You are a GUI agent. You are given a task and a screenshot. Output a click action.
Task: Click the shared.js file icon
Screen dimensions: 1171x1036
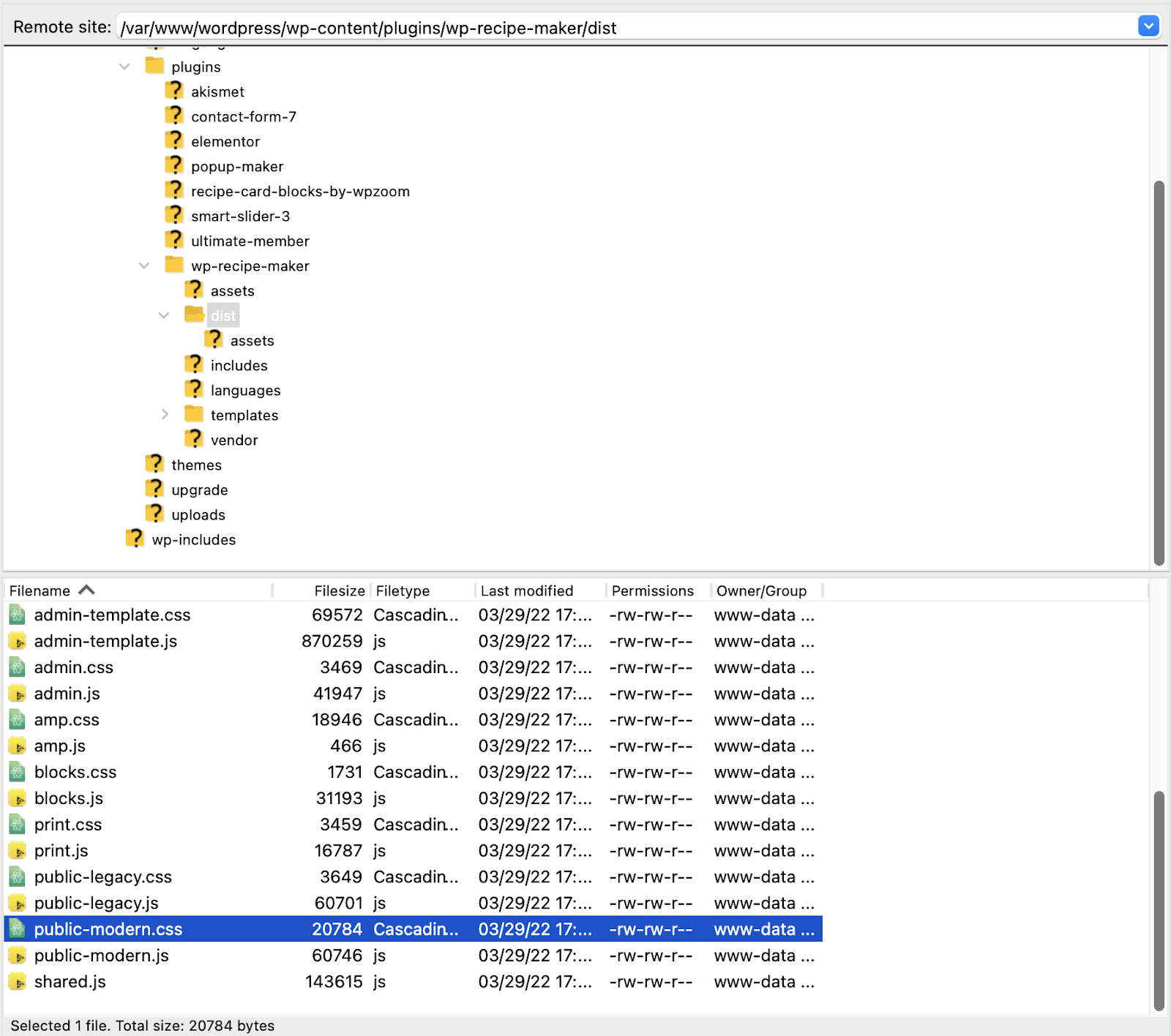[18, 982]
